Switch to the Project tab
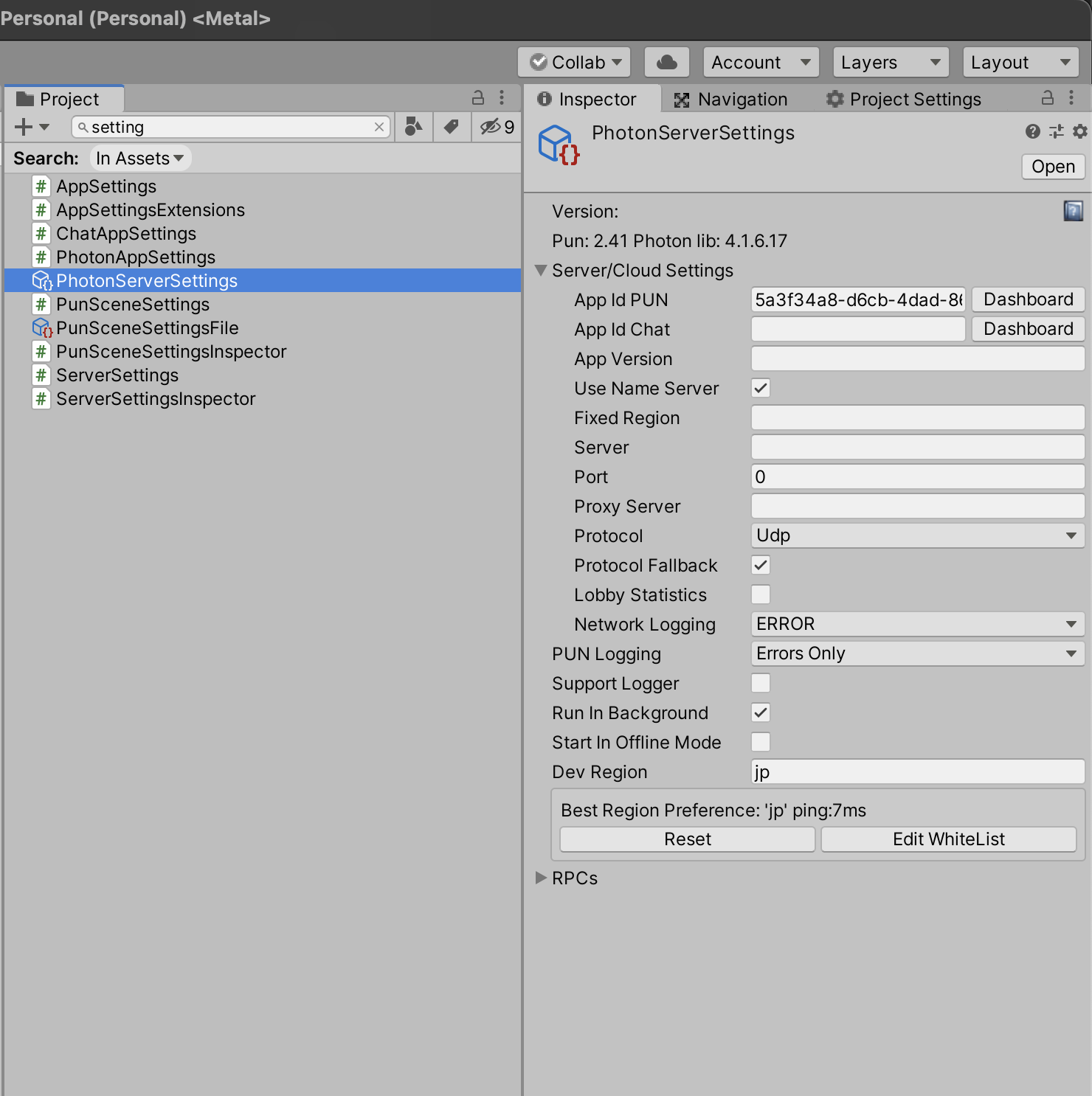Image resolution: width=1092 pixels, height=1096 pixels. click(64, 99)
